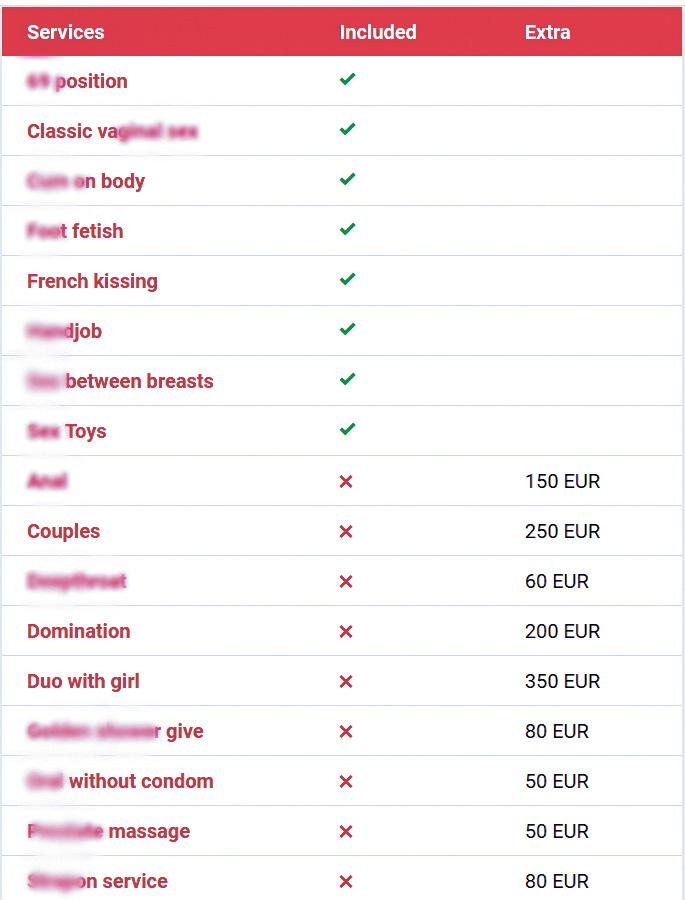Open the French kissing service link
This screenshot has height=900, width=685.
click(92, 281)
